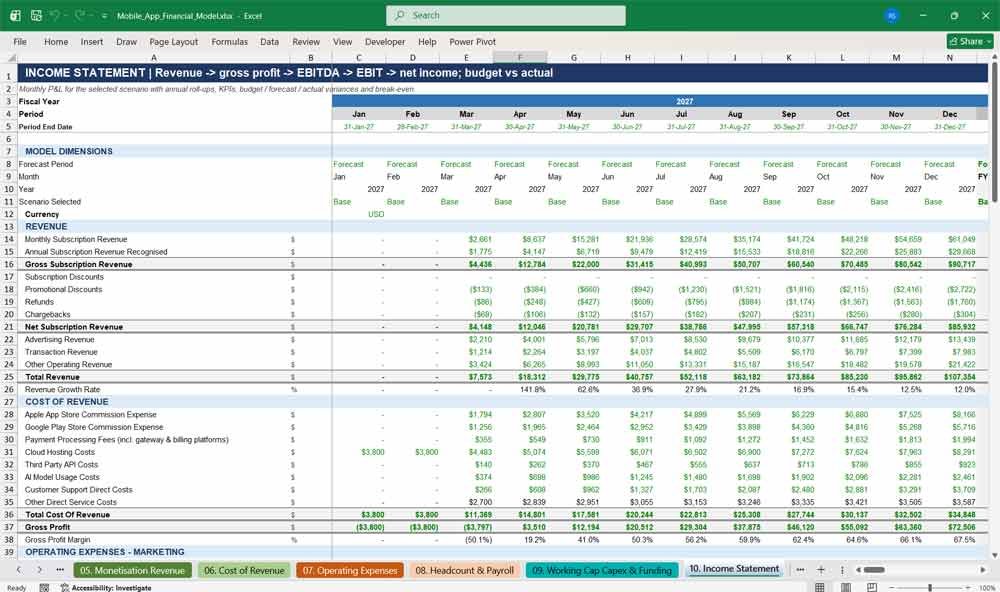Click the horizontal scrollbar thumb

point(874,570)
